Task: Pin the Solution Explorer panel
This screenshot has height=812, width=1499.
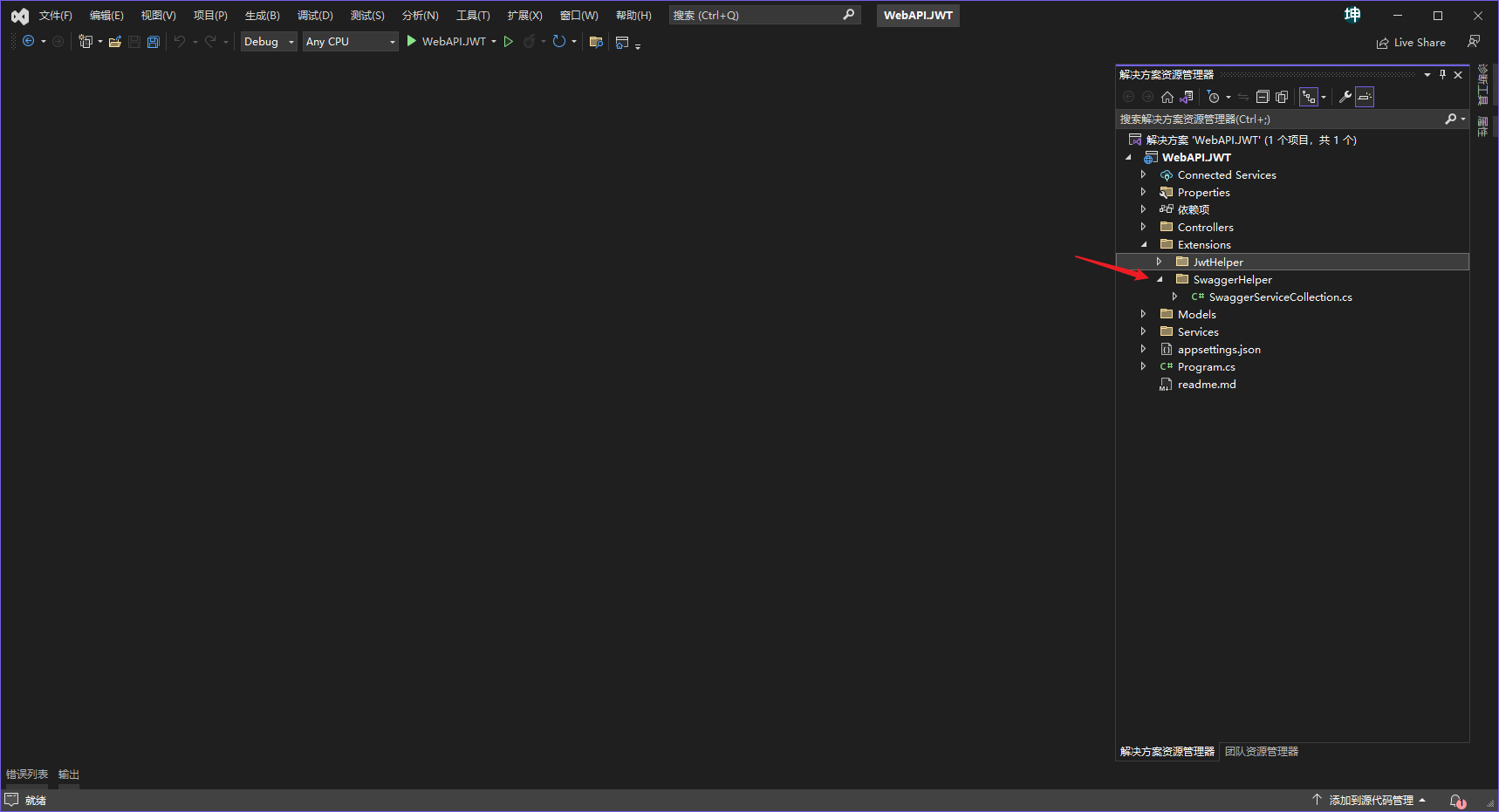Action: click(x=1442, y=74)
